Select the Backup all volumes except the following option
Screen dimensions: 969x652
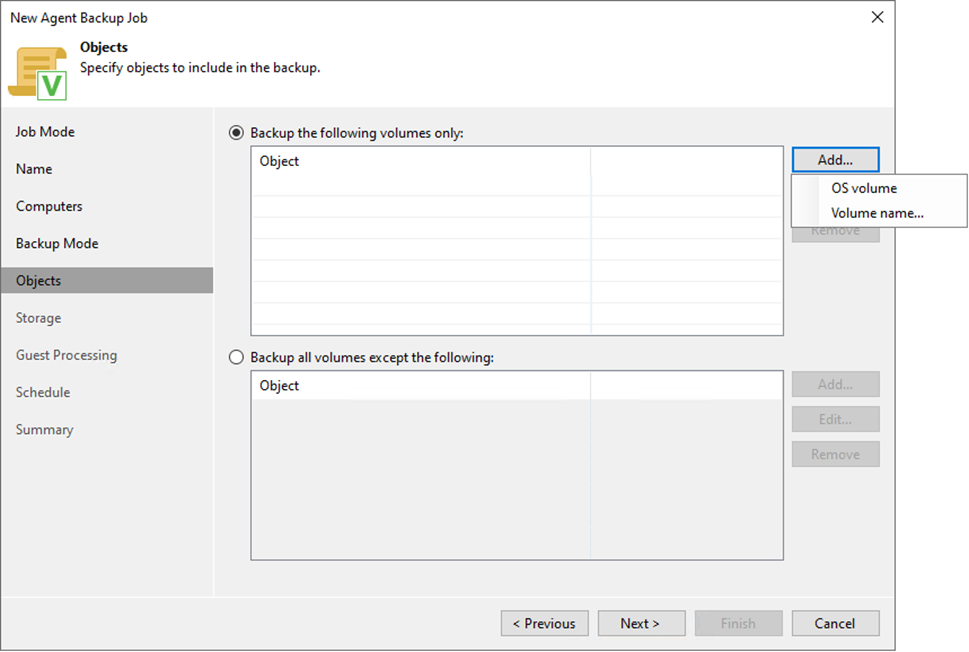236,357
